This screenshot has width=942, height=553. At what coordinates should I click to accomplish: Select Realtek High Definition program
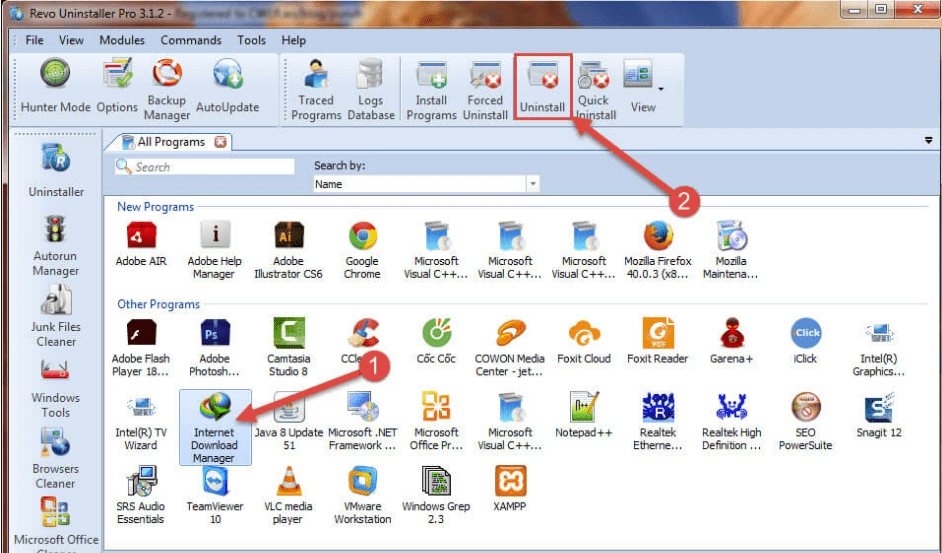tap(731, 421)
